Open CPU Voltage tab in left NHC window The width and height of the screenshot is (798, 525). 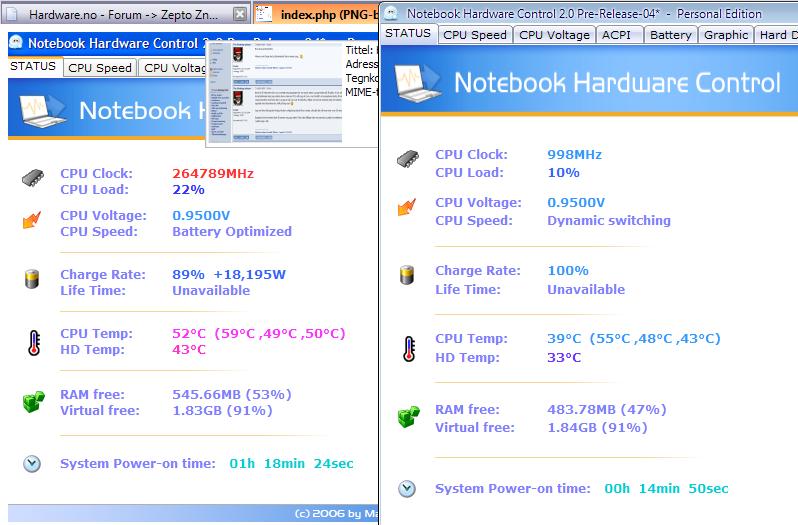(x=173, y=68)
